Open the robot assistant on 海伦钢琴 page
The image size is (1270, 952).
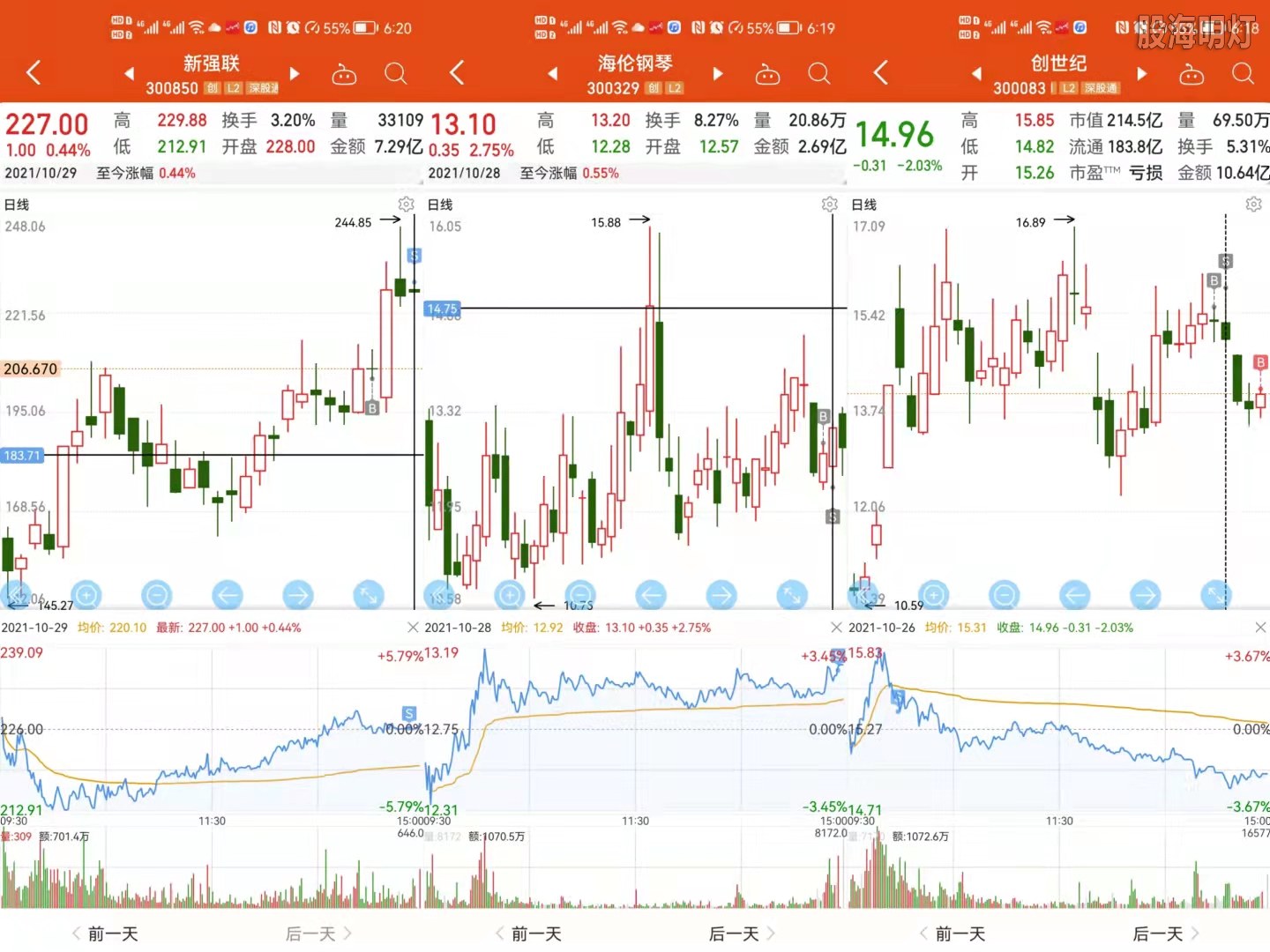[767, 75]
